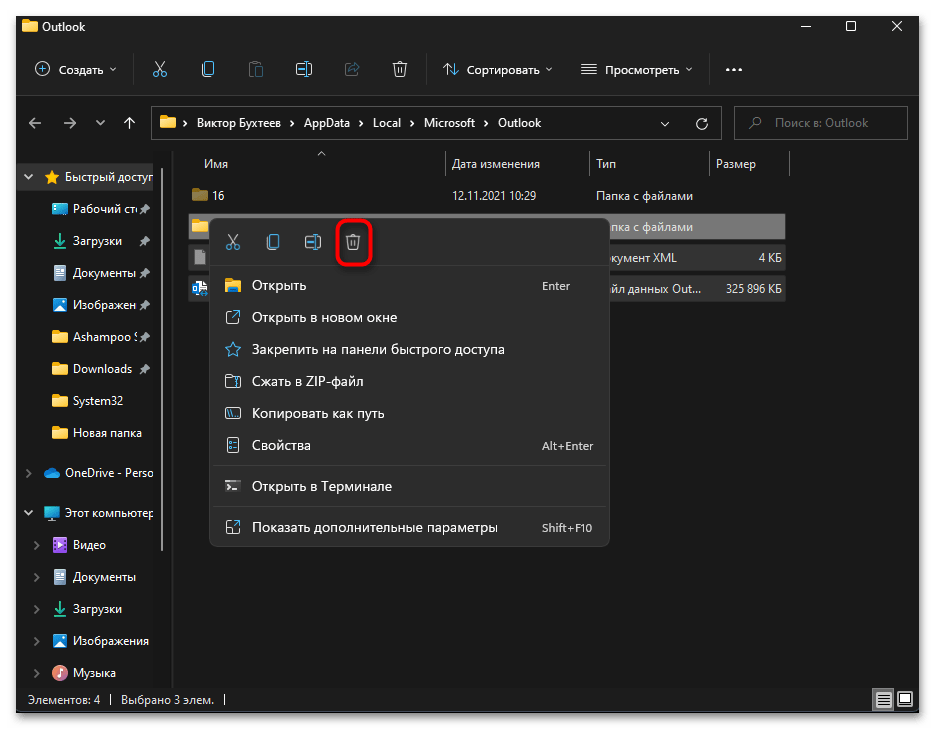Screen dimensions: 935x729
Task: Click the Поиск в: Outlook search field
Action: click(x=821, y=123)
